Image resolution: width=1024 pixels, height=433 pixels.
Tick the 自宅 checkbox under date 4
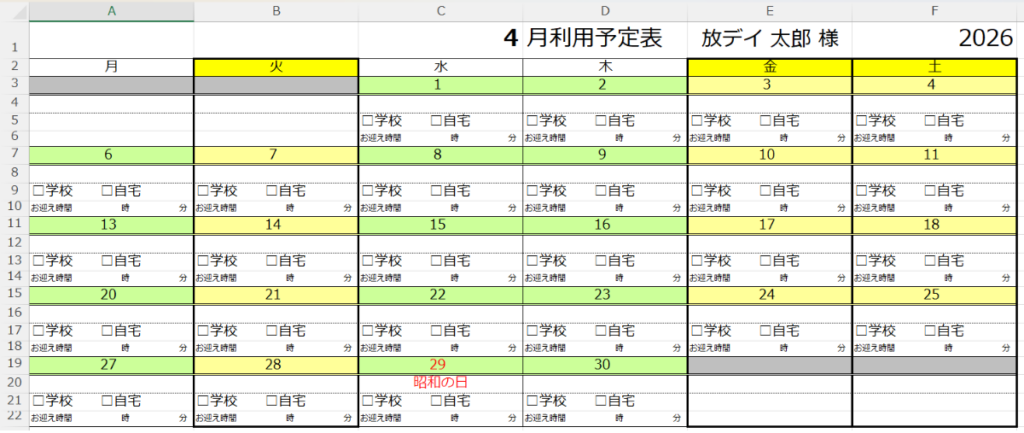pos(930,121)
